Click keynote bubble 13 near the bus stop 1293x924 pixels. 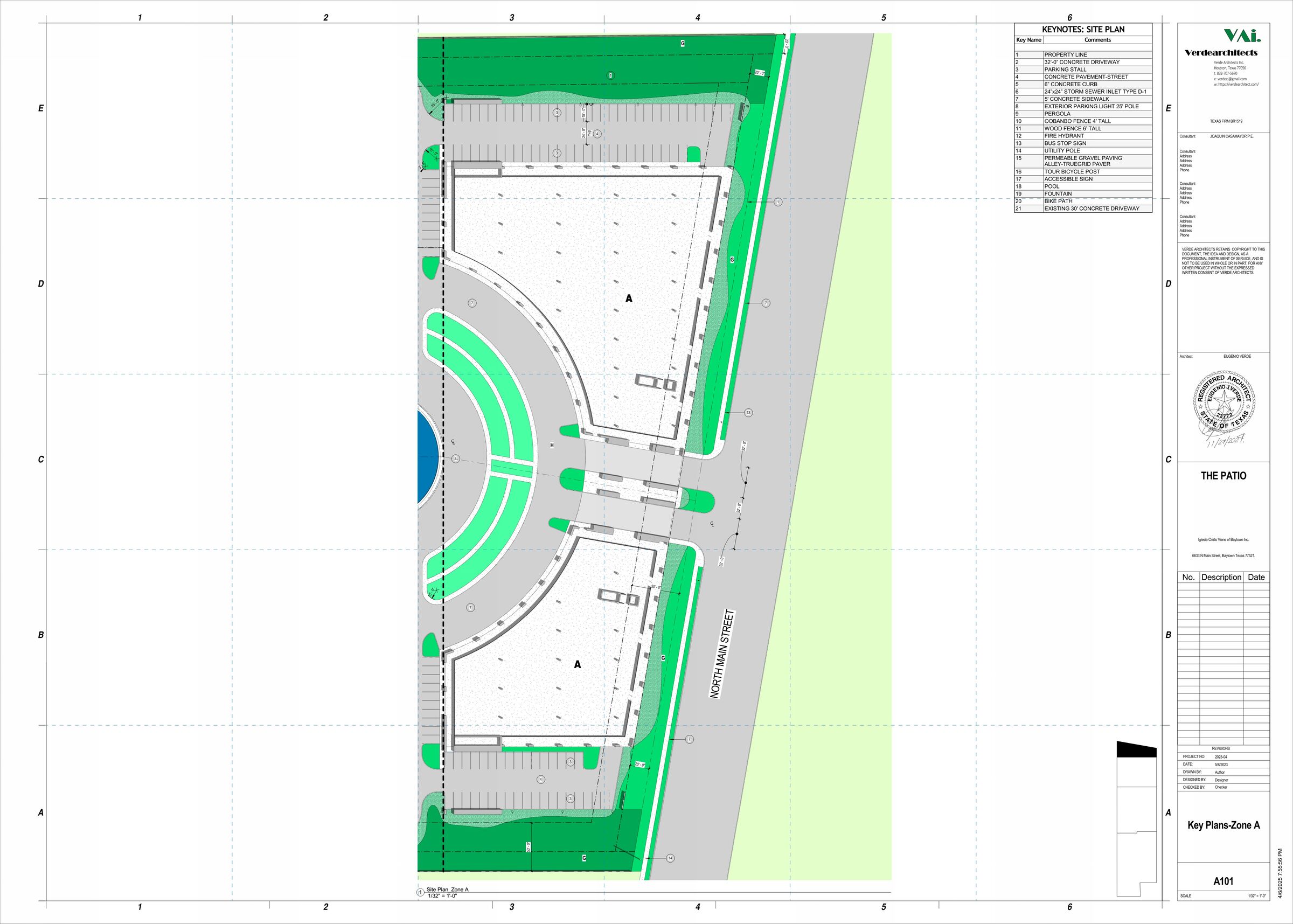click(748, 413)
